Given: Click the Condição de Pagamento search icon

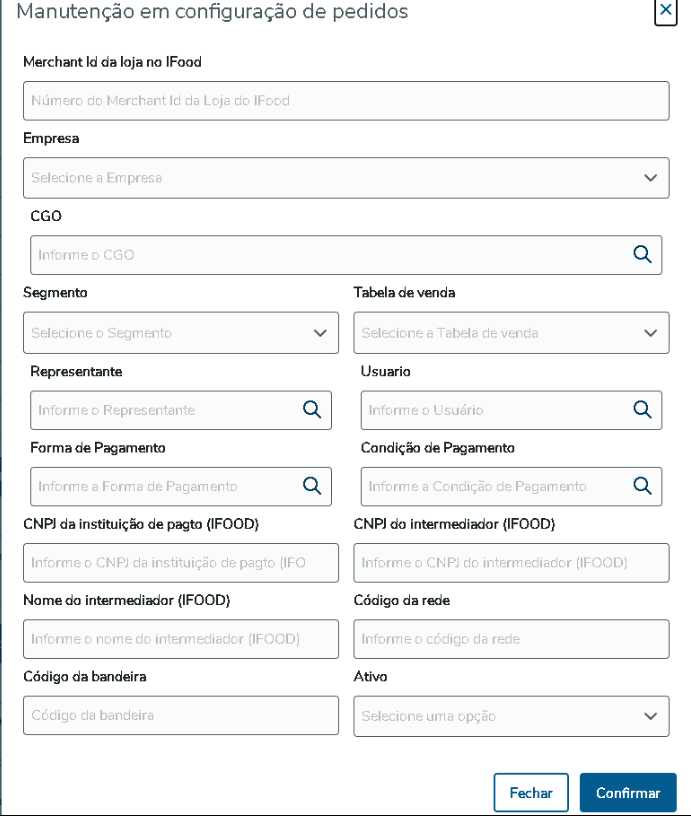Looking at the screenshot, I should click(x=642, y=486).
